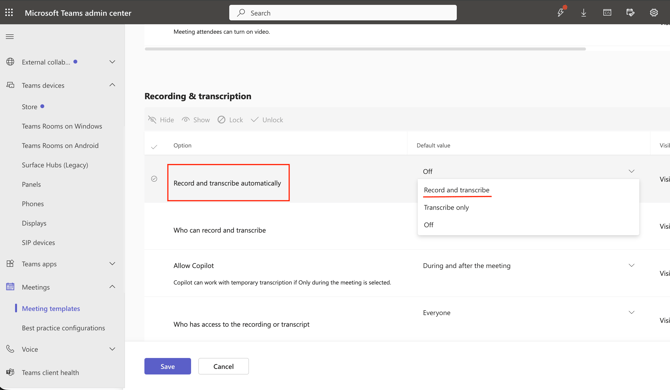Click the search magnifier icon

coord(241,13)
